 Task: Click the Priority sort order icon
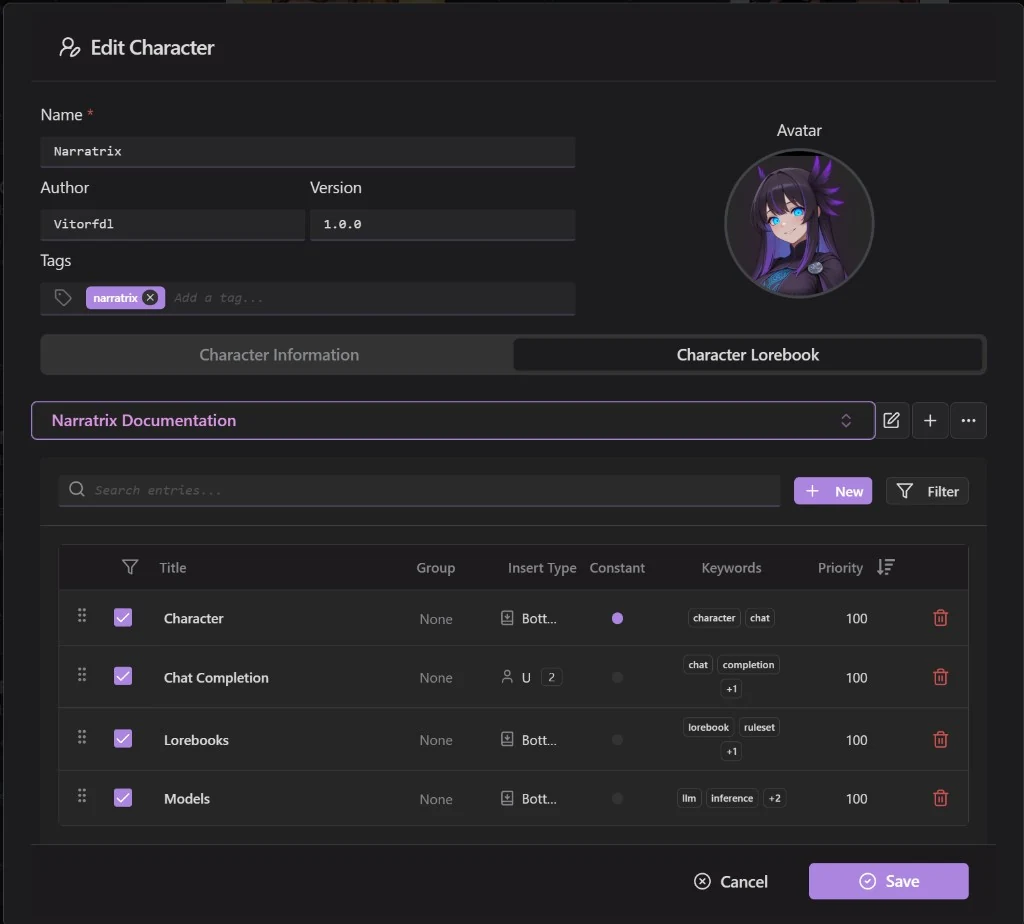[x=886, y=567]
